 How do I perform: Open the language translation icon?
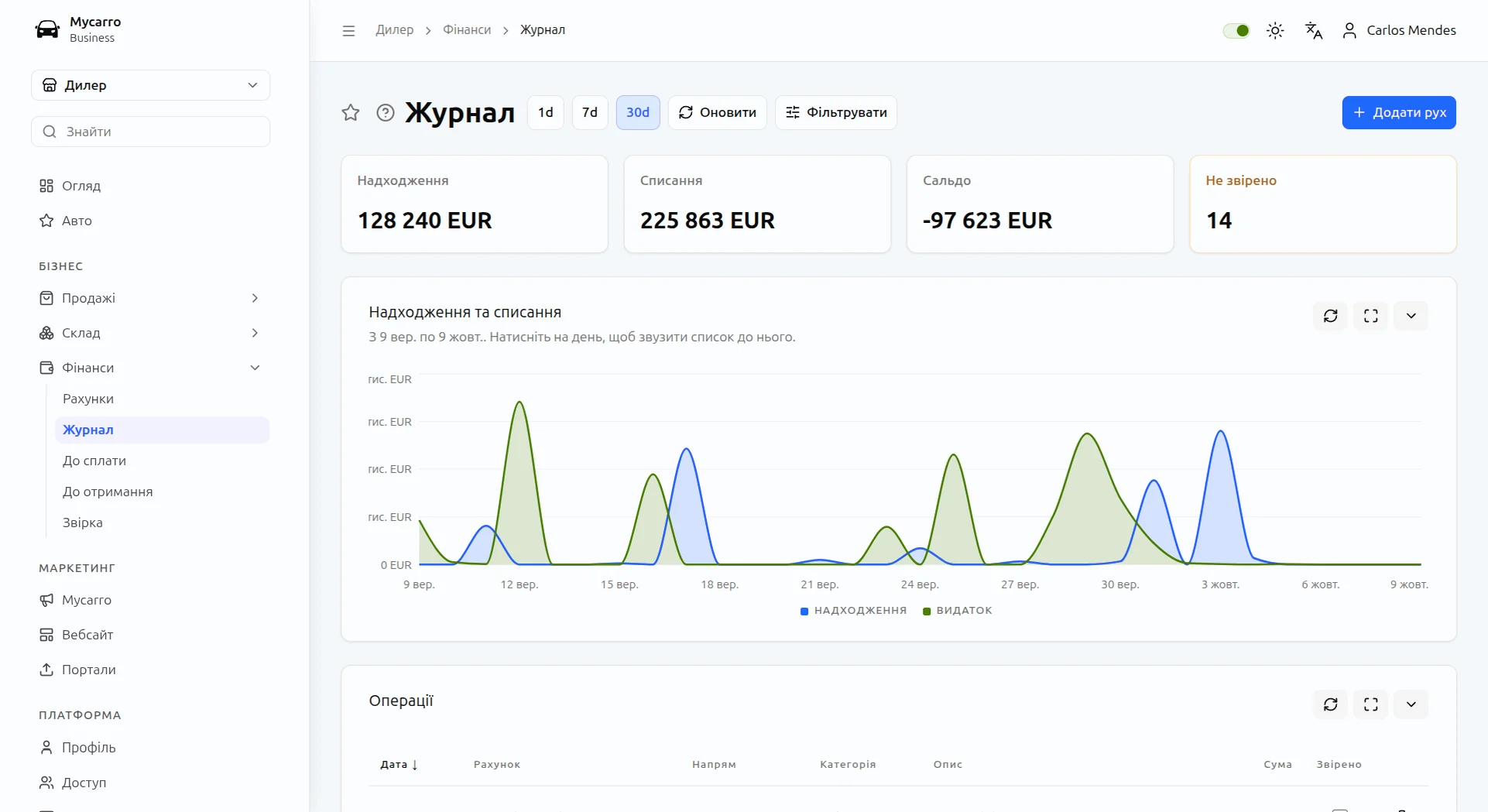pos(1314,30)
